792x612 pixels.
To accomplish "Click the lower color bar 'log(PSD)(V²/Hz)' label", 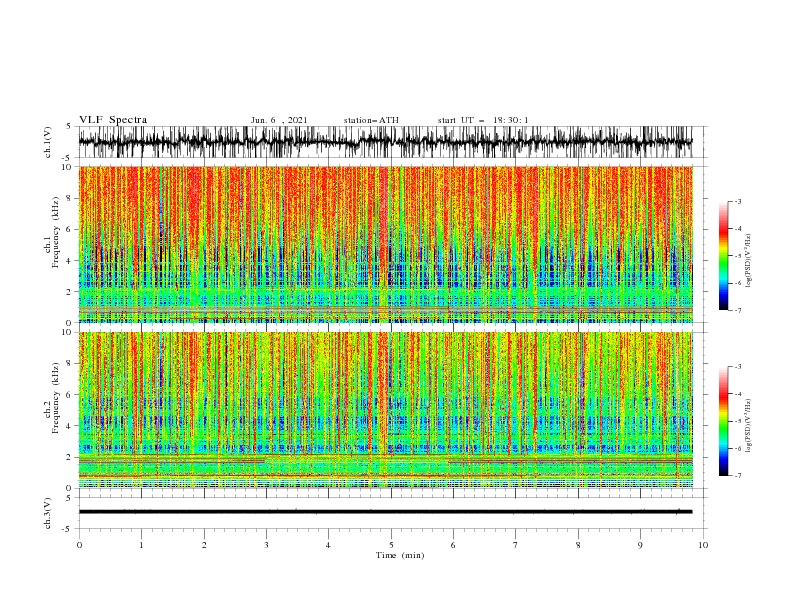I will pyautogui.click(x=749, y=426).
